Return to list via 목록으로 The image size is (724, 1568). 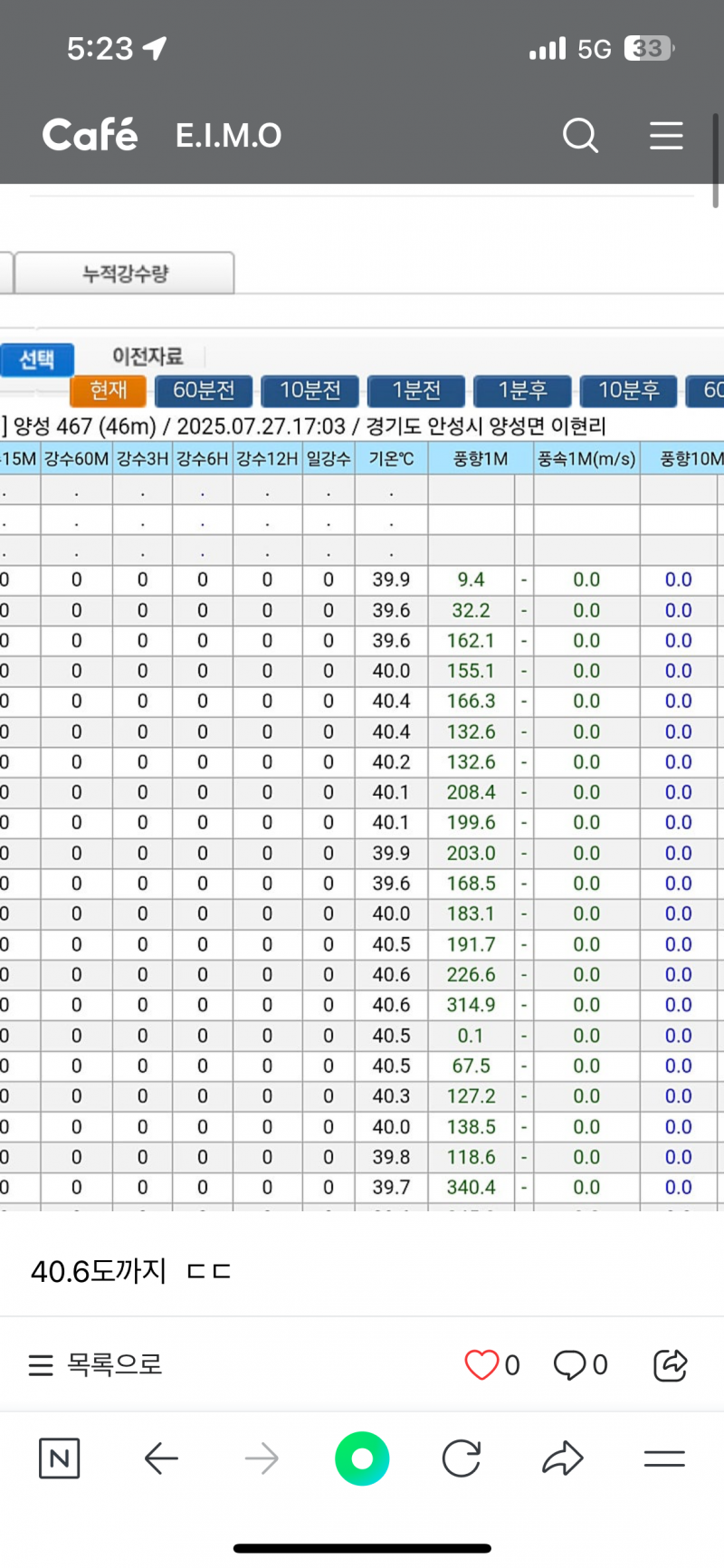pyautogui.click(x=96, y=1364)
